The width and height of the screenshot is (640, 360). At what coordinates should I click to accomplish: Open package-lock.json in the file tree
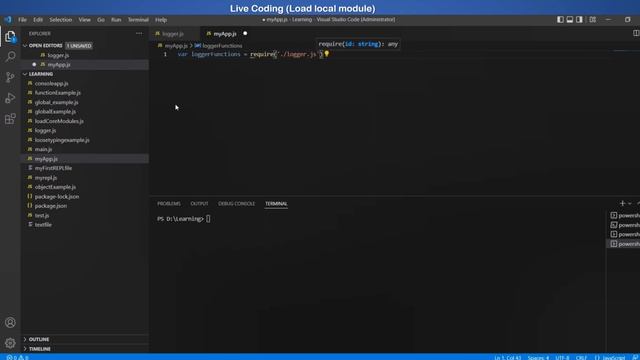pos(57,196)
